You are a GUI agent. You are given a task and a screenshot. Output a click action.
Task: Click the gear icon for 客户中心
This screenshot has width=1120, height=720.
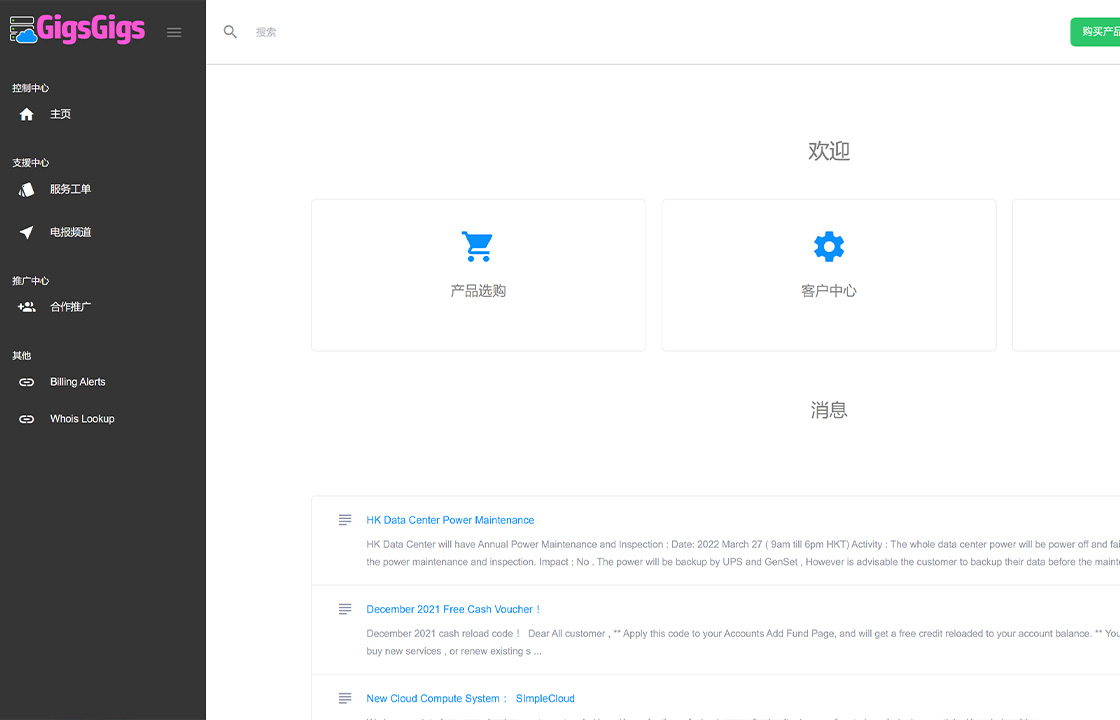click(829, 246)
